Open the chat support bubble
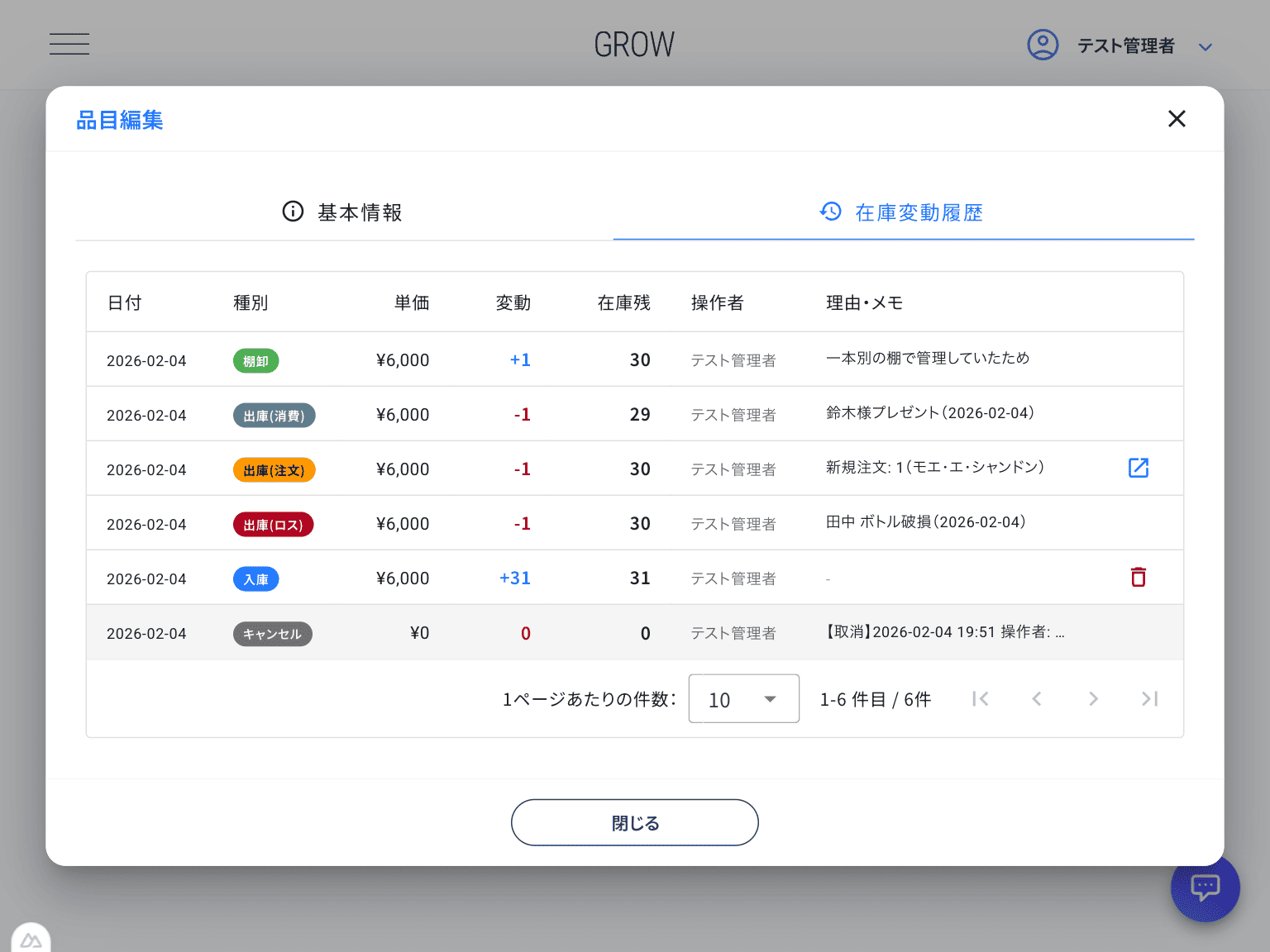Screen dimensions: 1270x952 (x=1205, y=887)
